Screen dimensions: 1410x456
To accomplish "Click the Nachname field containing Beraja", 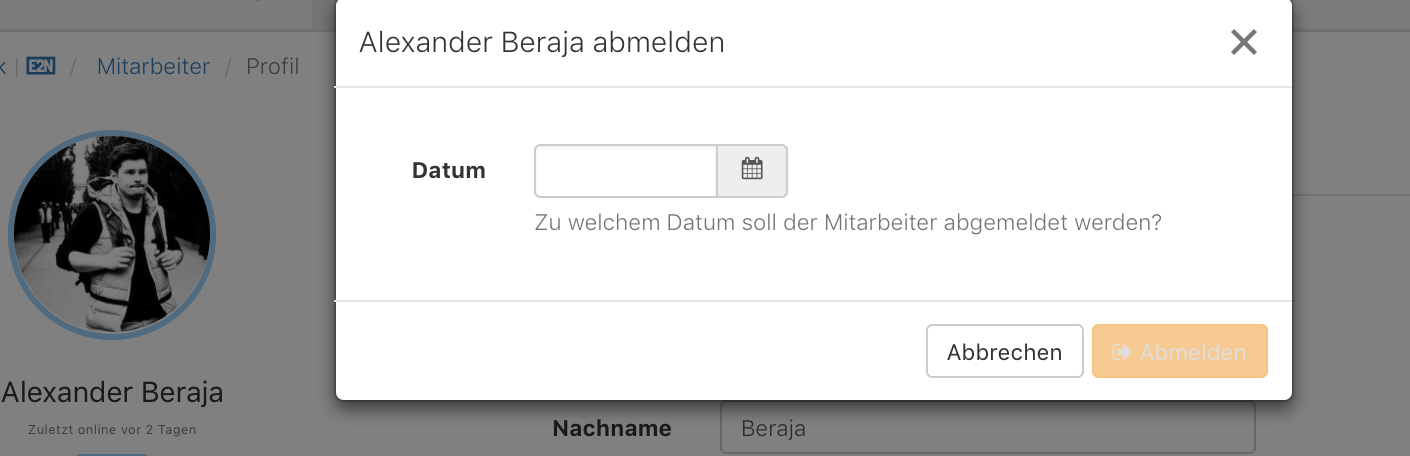I will click(x=987, y=429).
